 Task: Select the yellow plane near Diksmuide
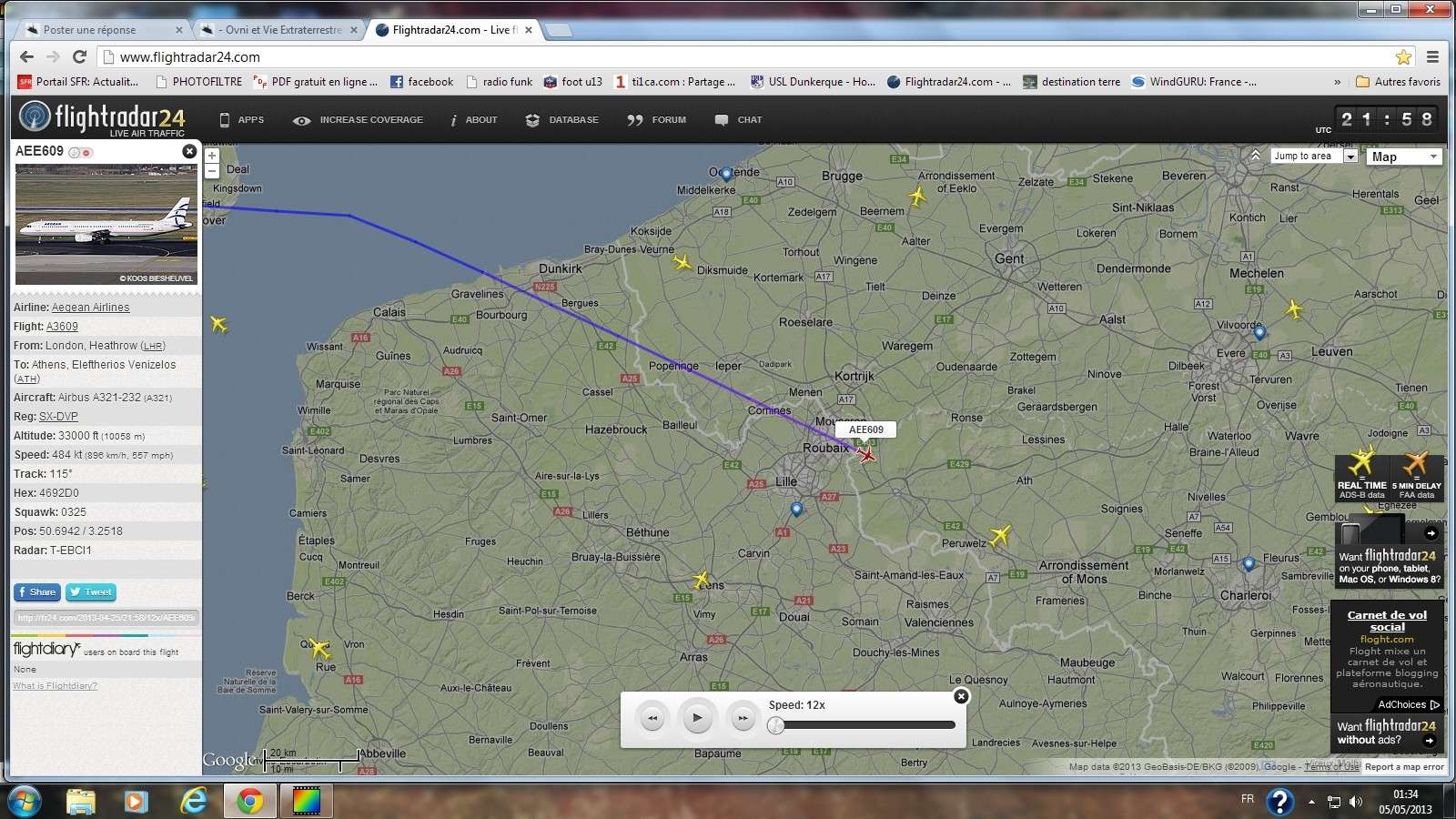coord(682,263)
